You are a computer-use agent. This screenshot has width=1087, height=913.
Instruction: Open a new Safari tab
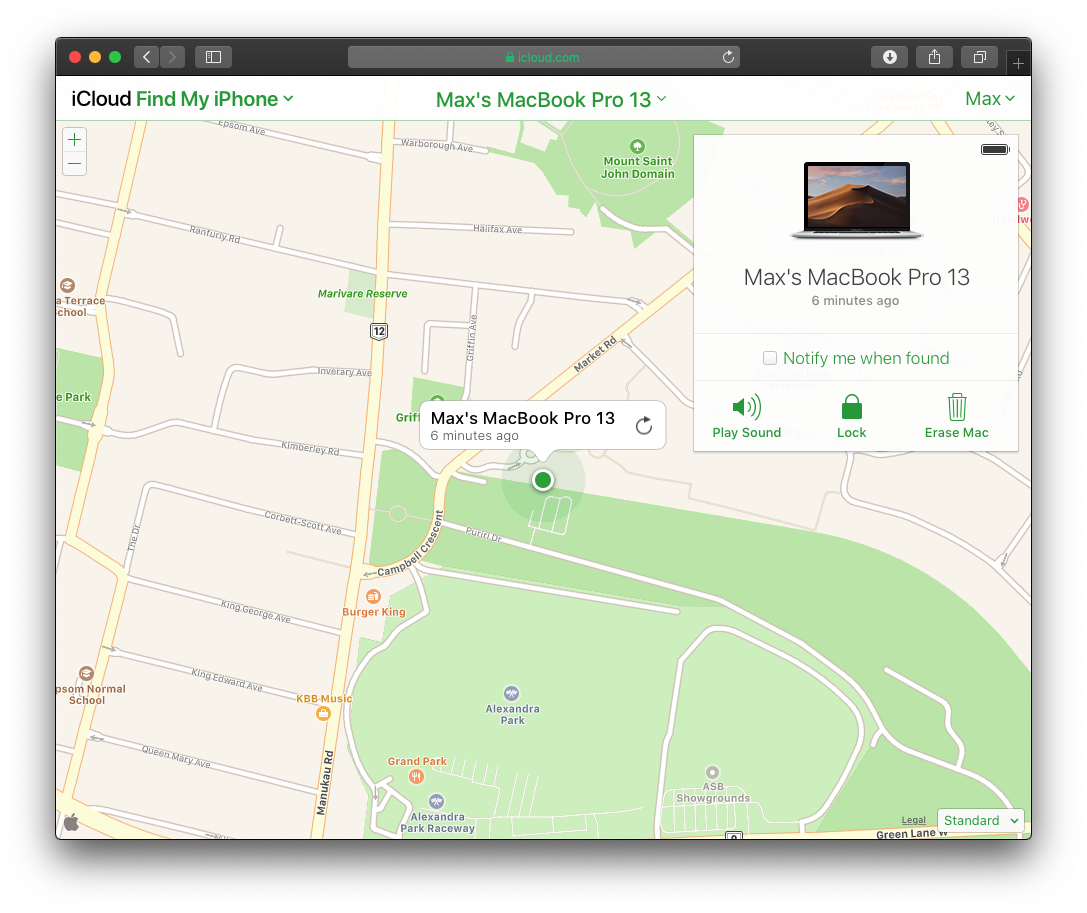tap(1018, 64)
